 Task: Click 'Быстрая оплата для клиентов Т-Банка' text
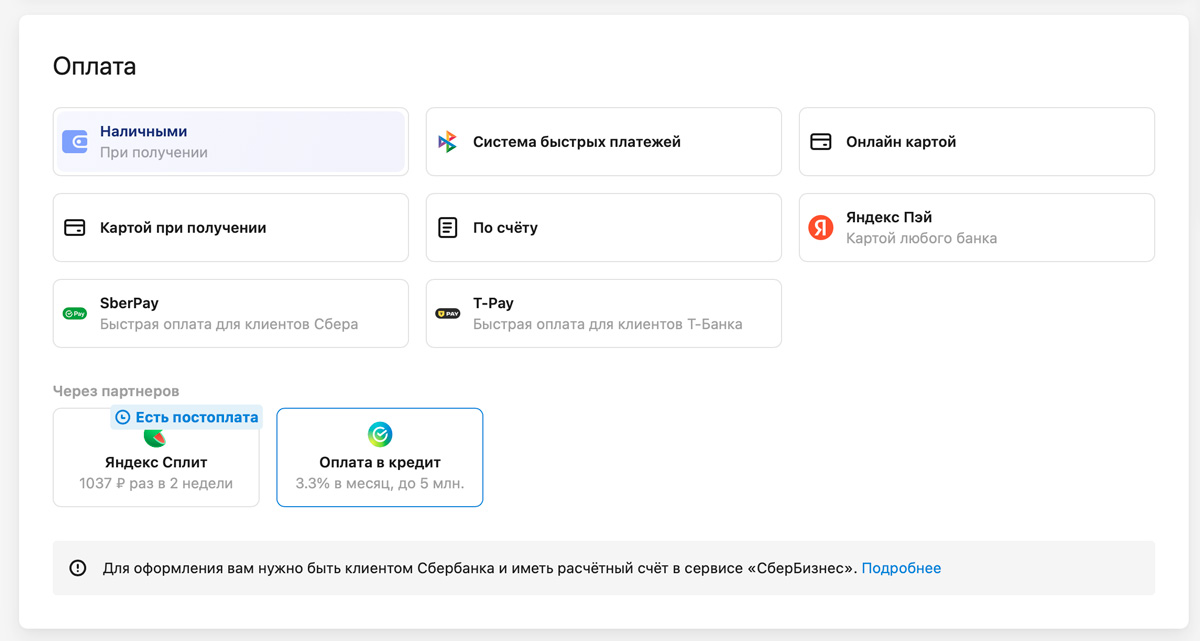(x=608, y=324)
